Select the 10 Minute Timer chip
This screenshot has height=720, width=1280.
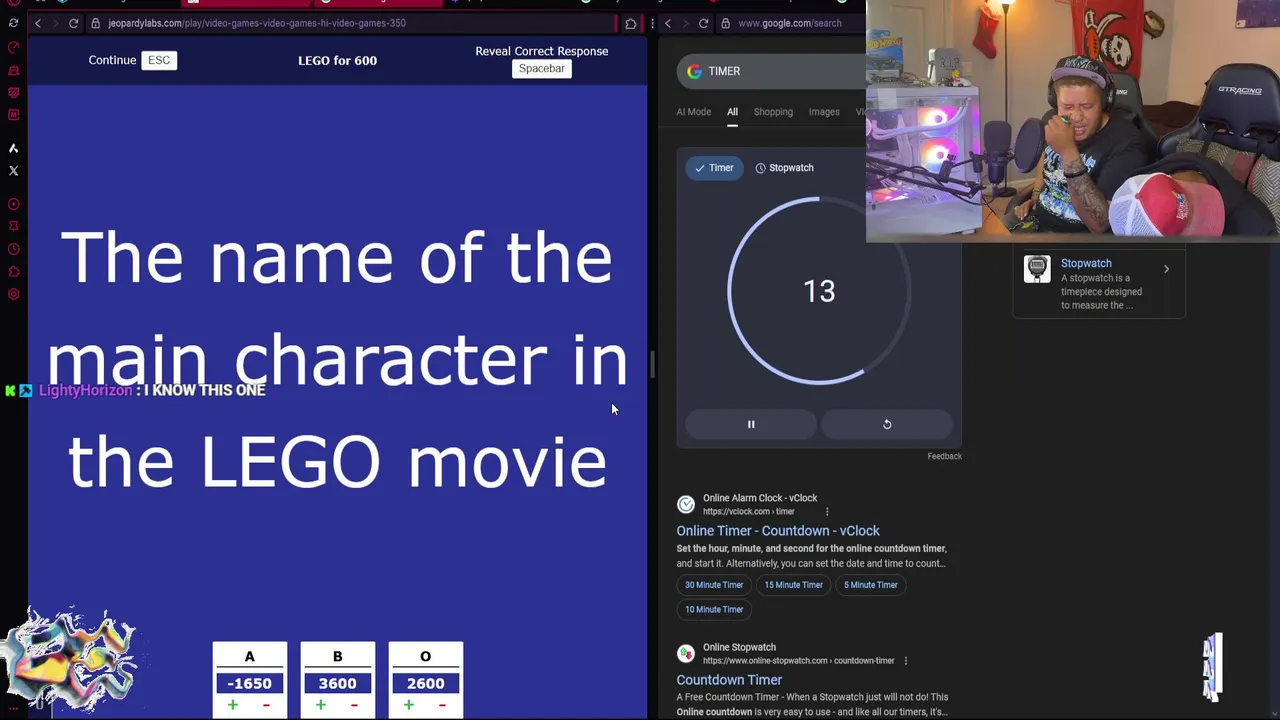(x=714, y=609)
